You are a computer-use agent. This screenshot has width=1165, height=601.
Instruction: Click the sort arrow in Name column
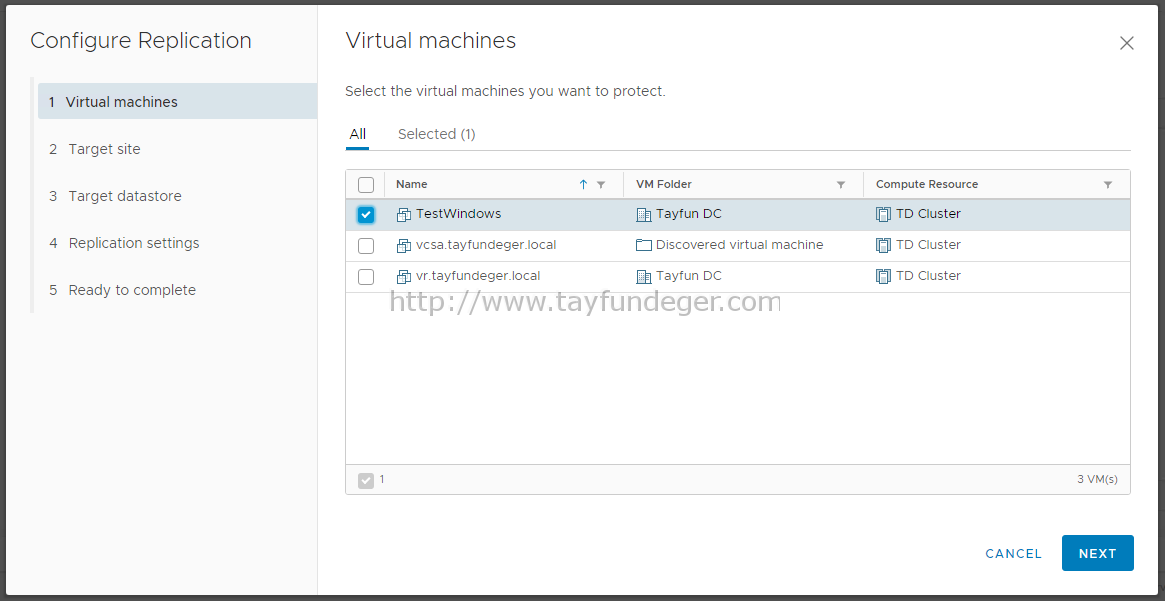pos(583,184)
